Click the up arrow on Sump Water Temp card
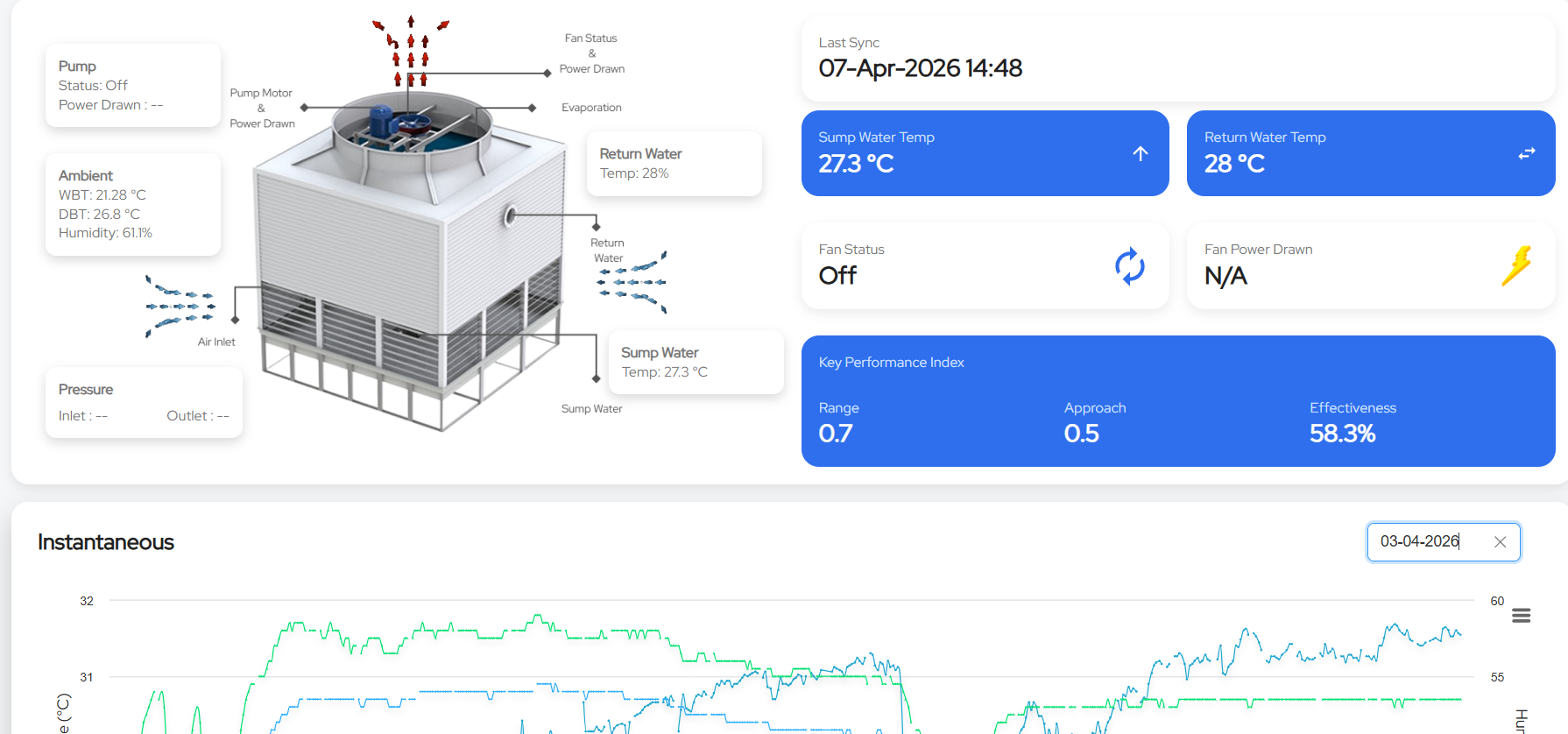This screenshot has width=1568, height=734. tap(1141, 153)
